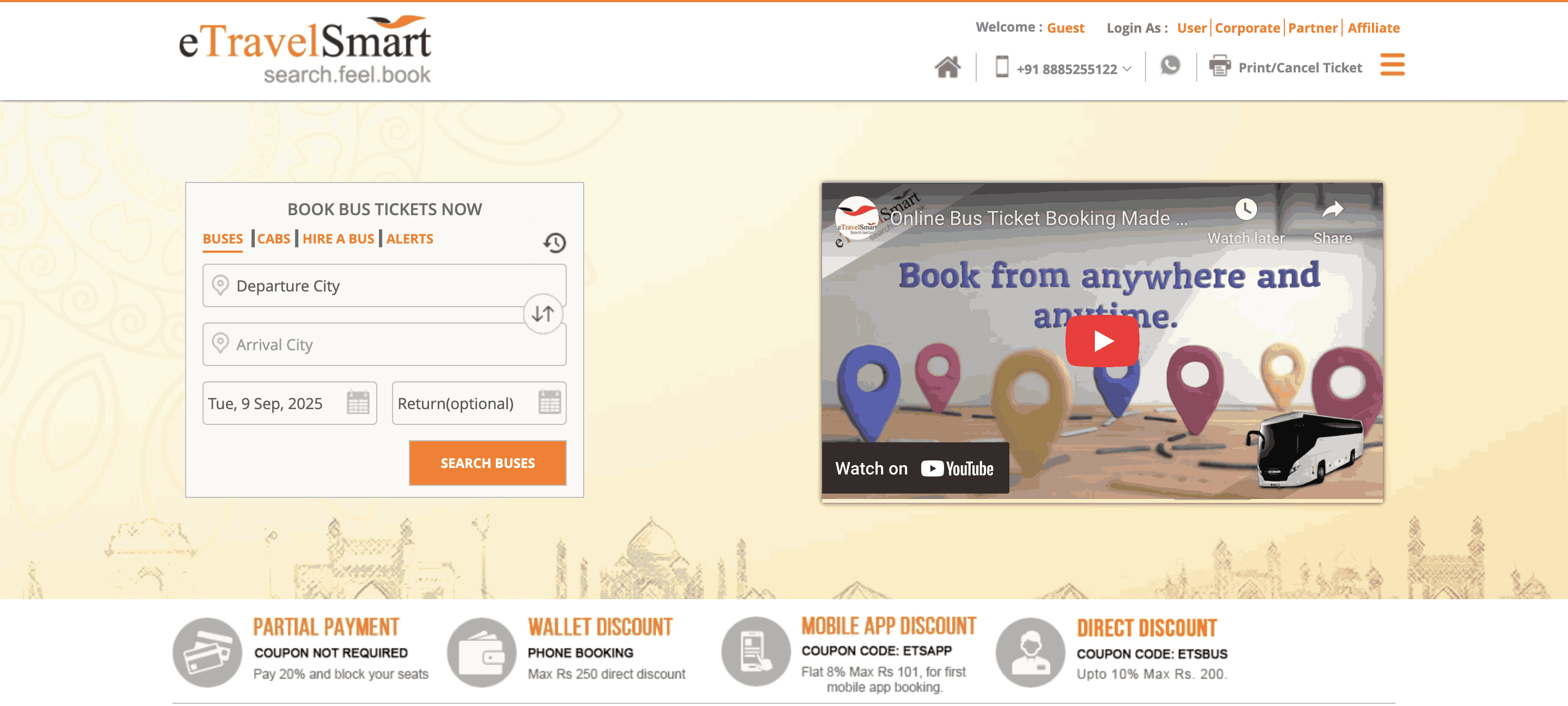Click the video Share arrow icon
1568x706 pixels.
[1332, 210]
